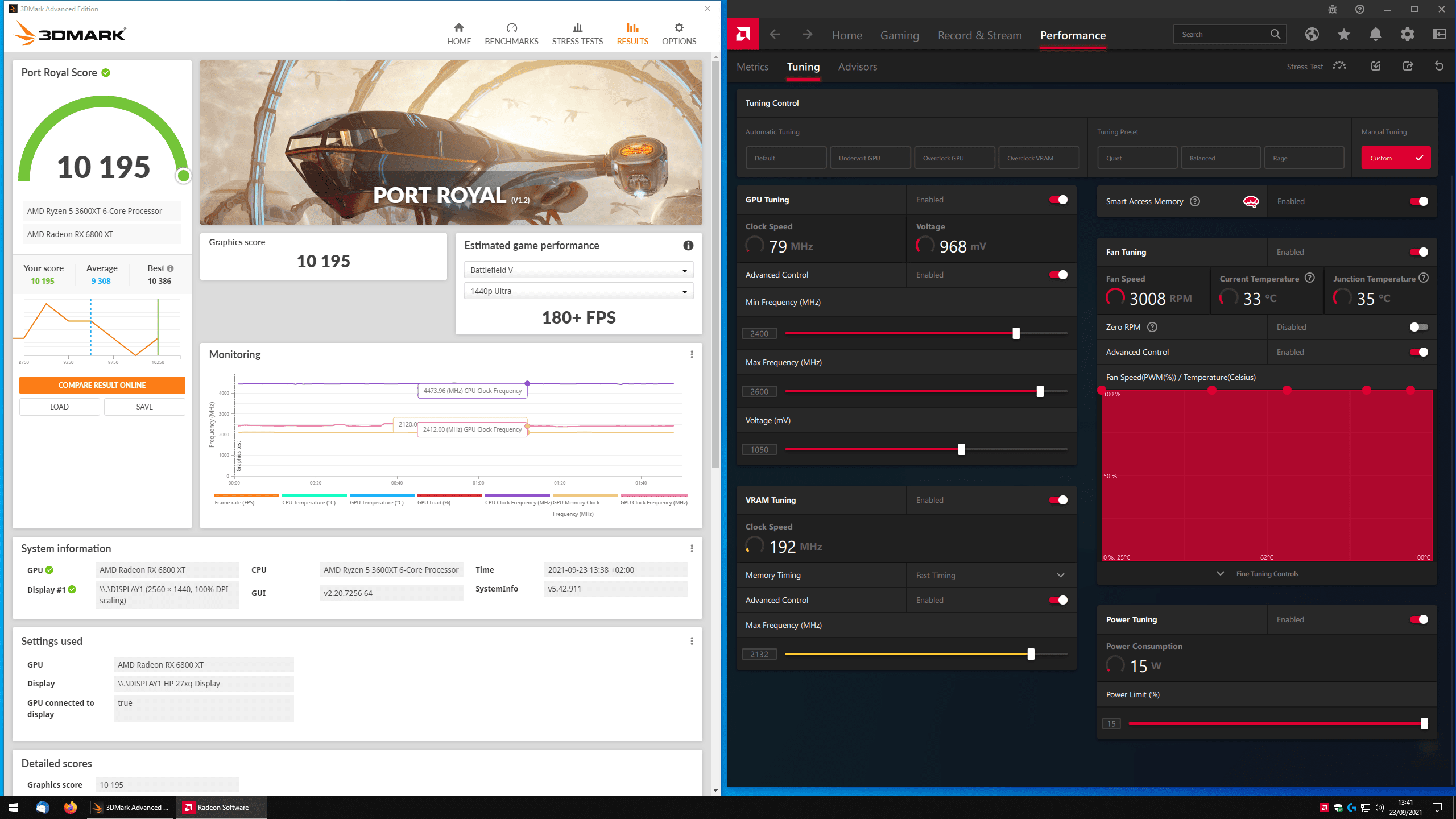Open Radeon settings gear icon
Image resolution: width=1456 pixels, height=819 pixels.
1407,35
